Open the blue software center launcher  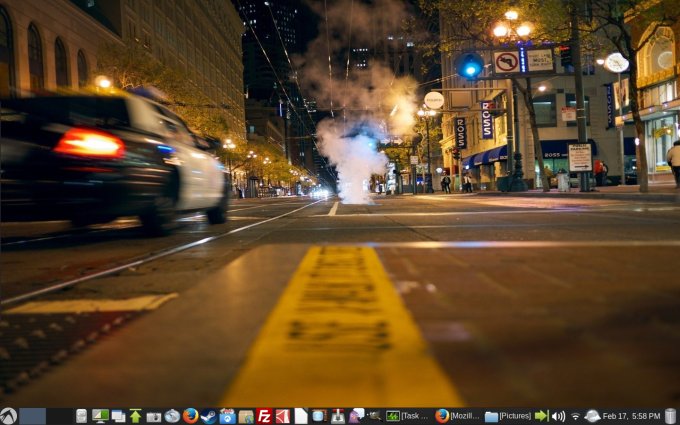[227, 416]
